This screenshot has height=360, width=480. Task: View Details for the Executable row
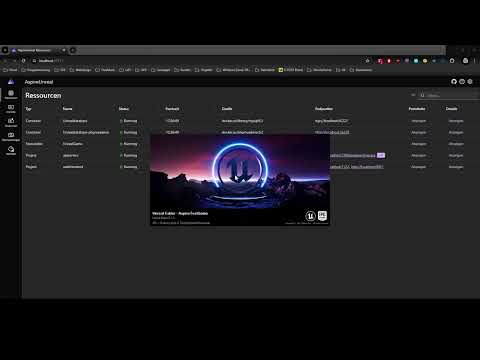click(456, 144)
